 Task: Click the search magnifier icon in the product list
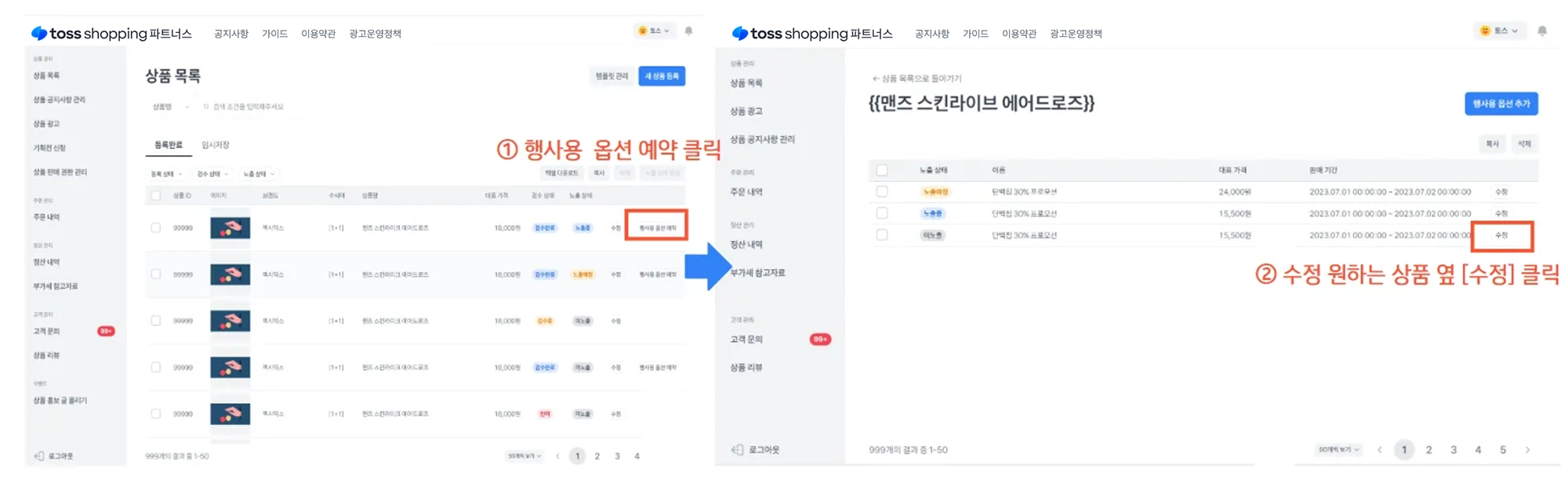pos(206,107)
